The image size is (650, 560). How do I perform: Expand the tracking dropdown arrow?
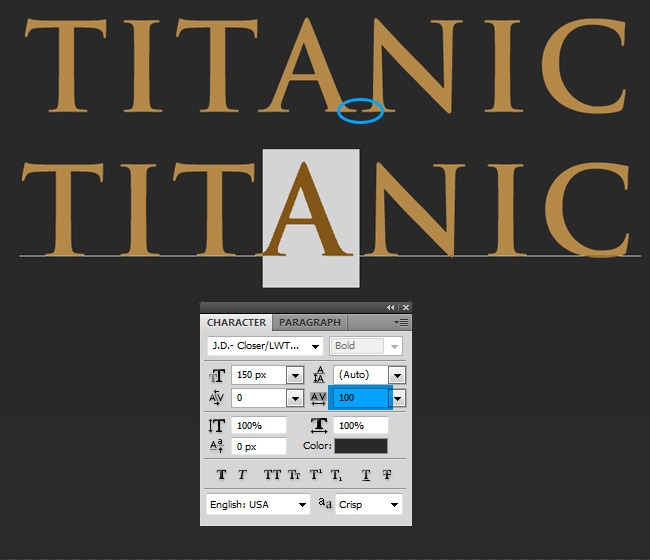click(x=398, y=399)
